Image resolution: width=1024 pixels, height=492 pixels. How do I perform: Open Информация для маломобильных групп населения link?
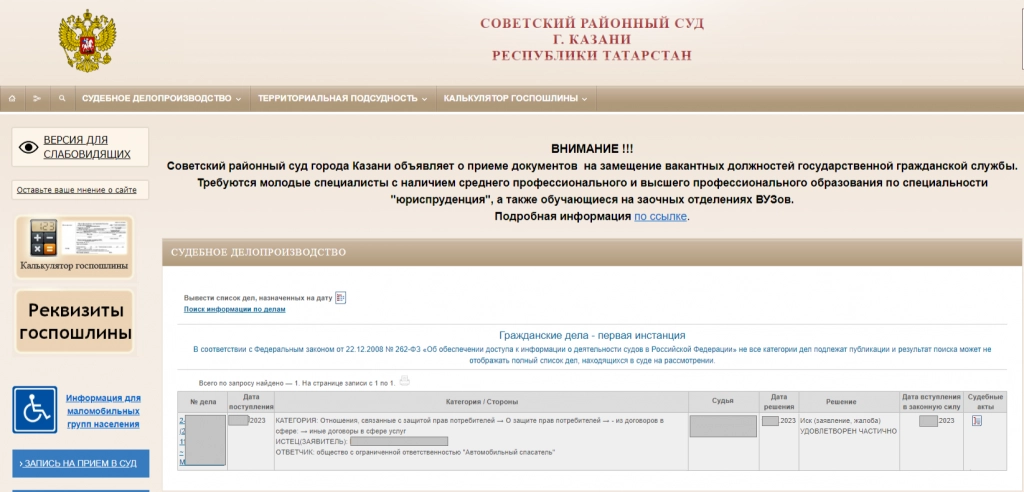(x=103, y=411)
